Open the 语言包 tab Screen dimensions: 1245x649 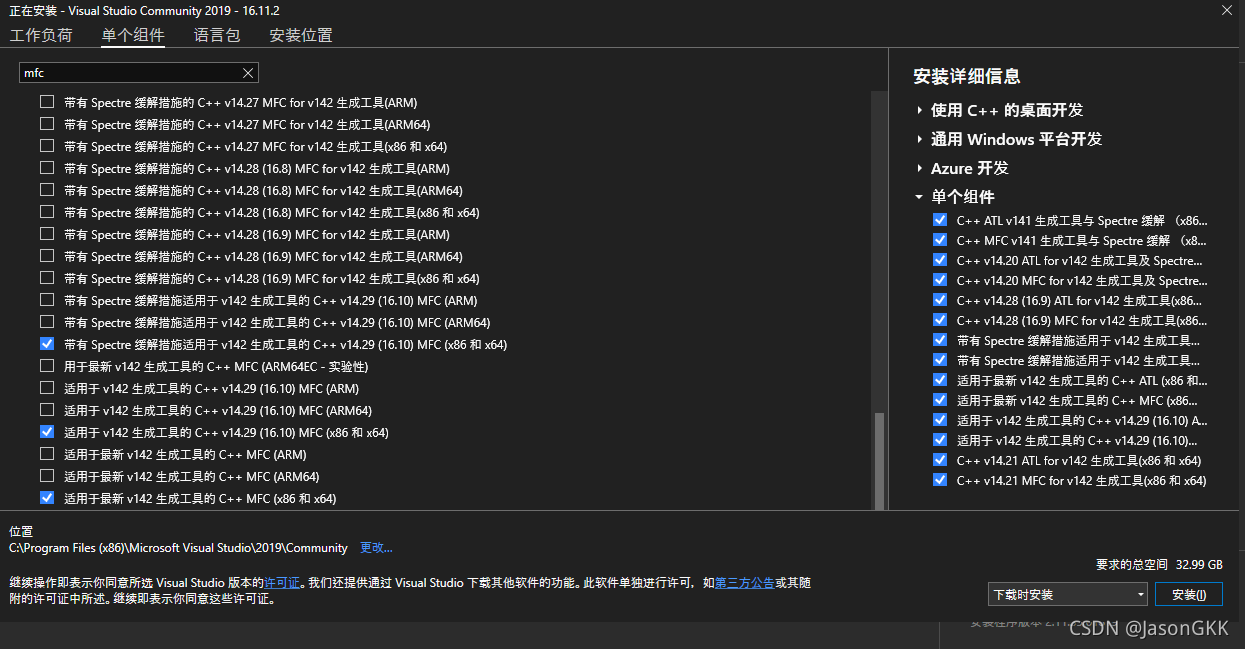[217, 35]
